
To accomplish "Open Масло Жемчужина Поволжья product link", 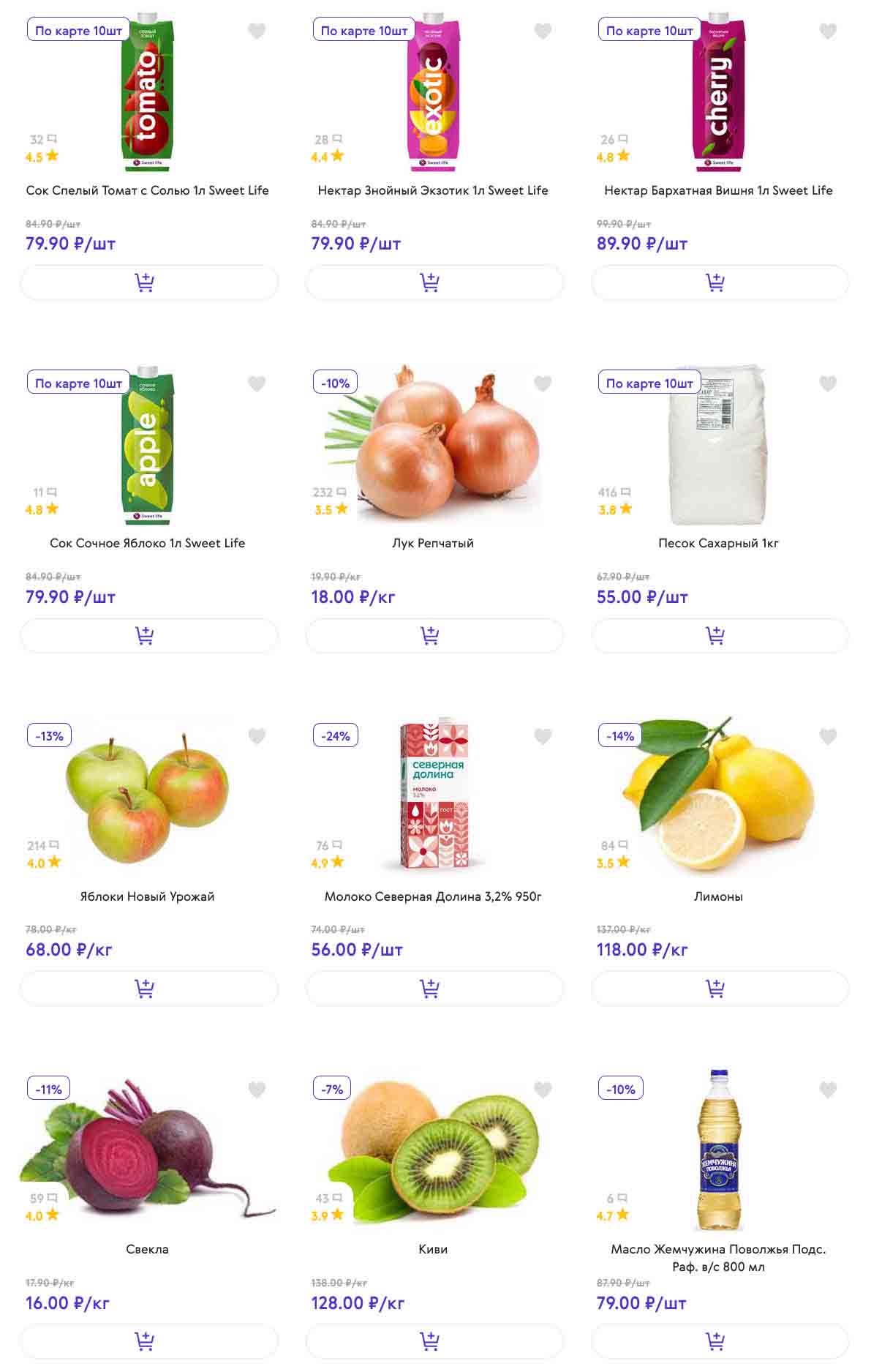I will (x=718, y=1257).
